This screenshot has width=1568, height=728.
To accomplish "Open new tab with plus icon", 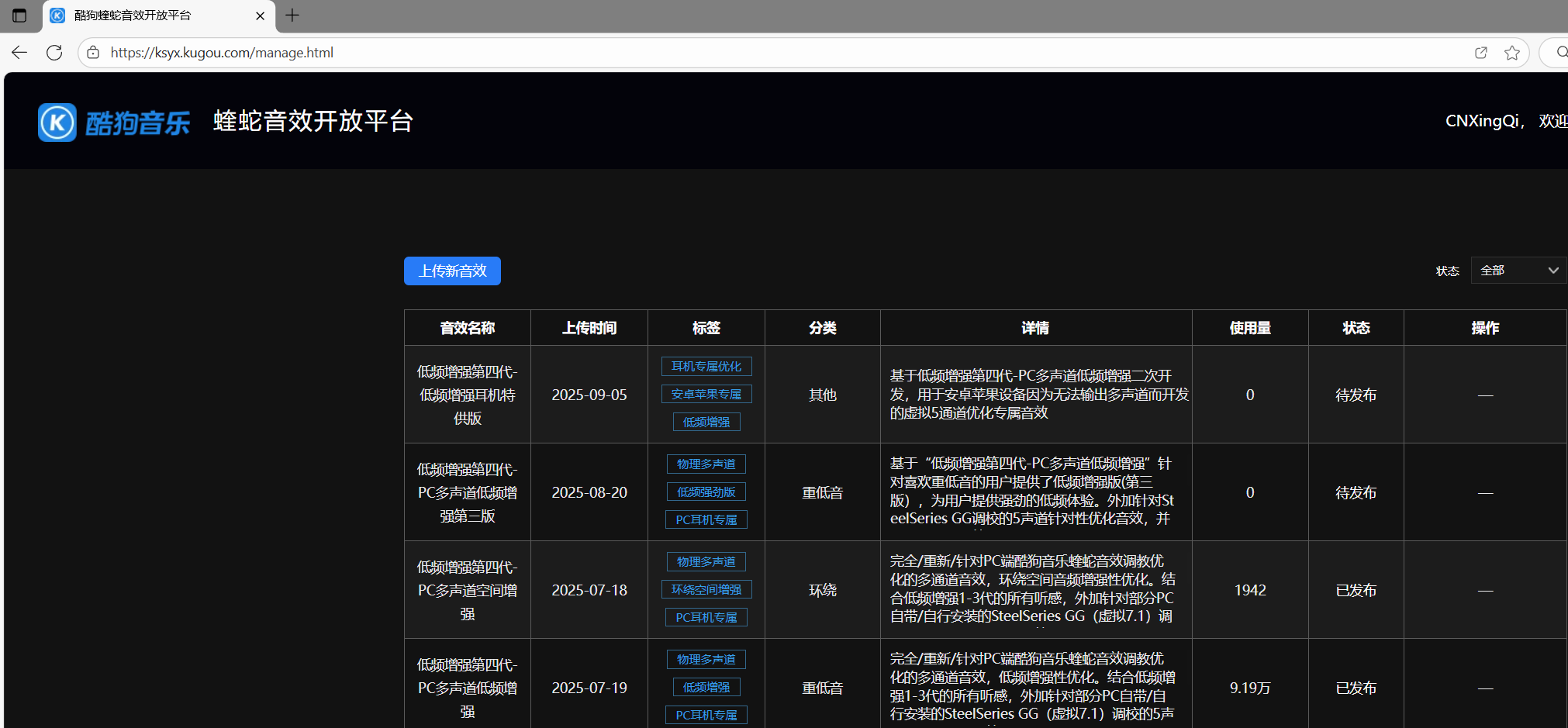I will point(292,16).
